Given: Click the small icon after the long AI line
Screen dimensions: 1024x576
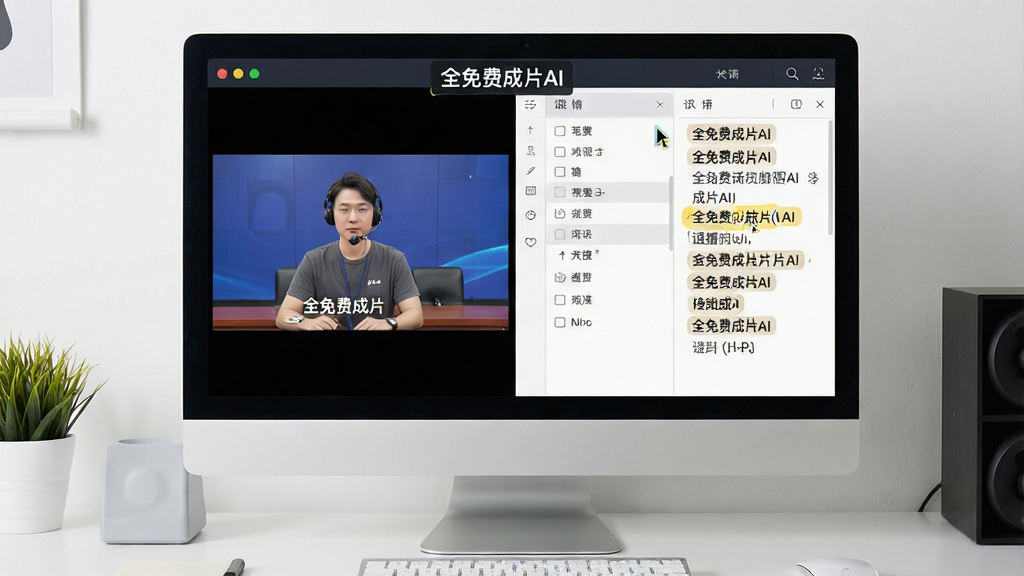Looking at the screenshot, I should (x=812, y=178).
